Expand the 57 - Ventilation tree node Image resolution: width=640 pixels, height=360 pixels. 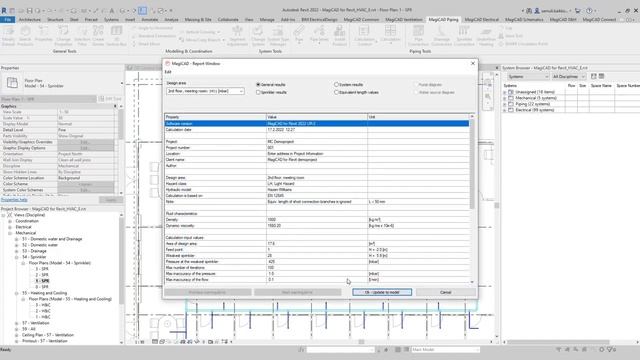pos(16,323)
